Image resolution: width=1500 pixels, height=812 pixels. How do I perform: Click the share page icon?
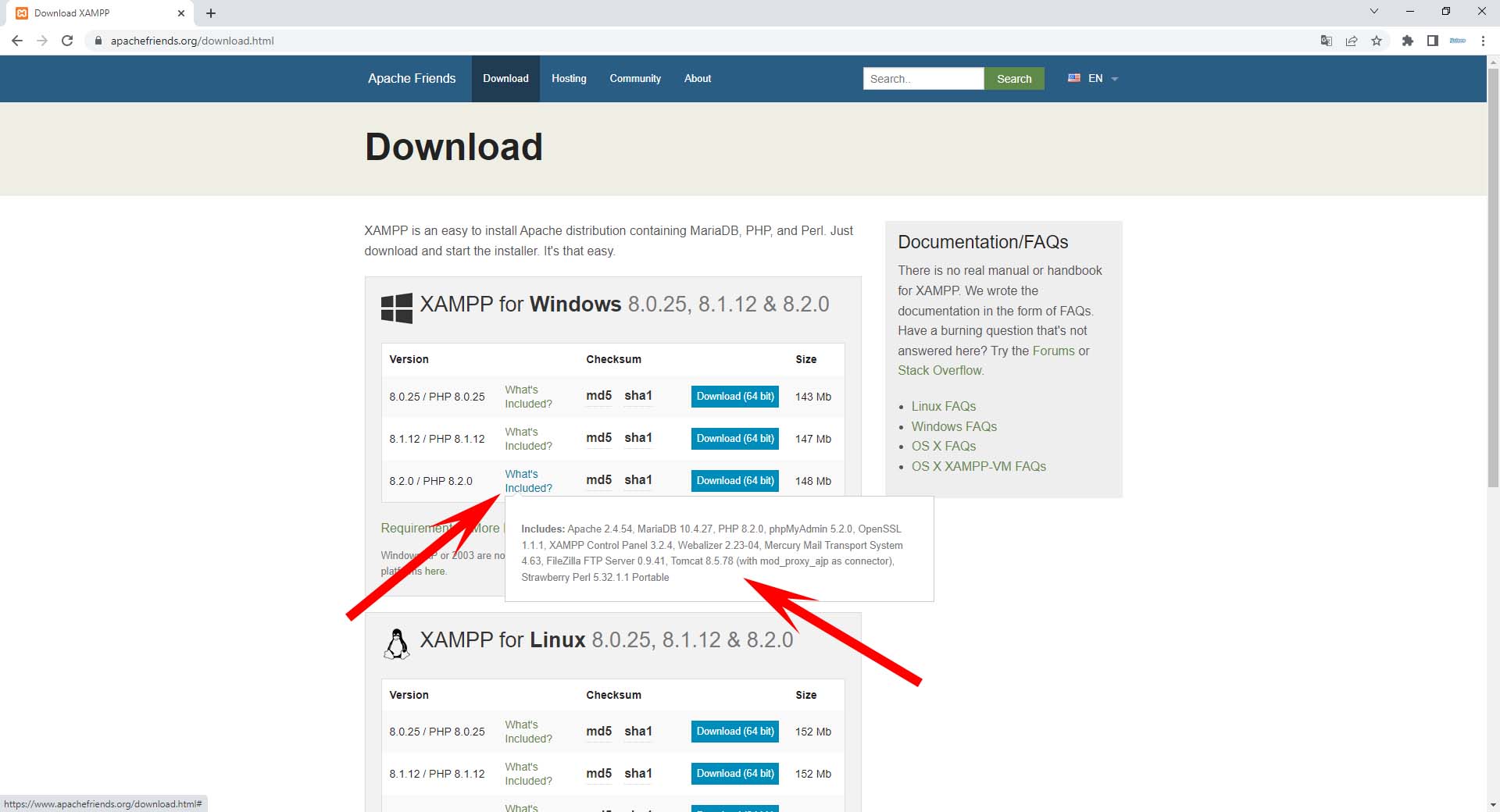(x=1351, y=41)
